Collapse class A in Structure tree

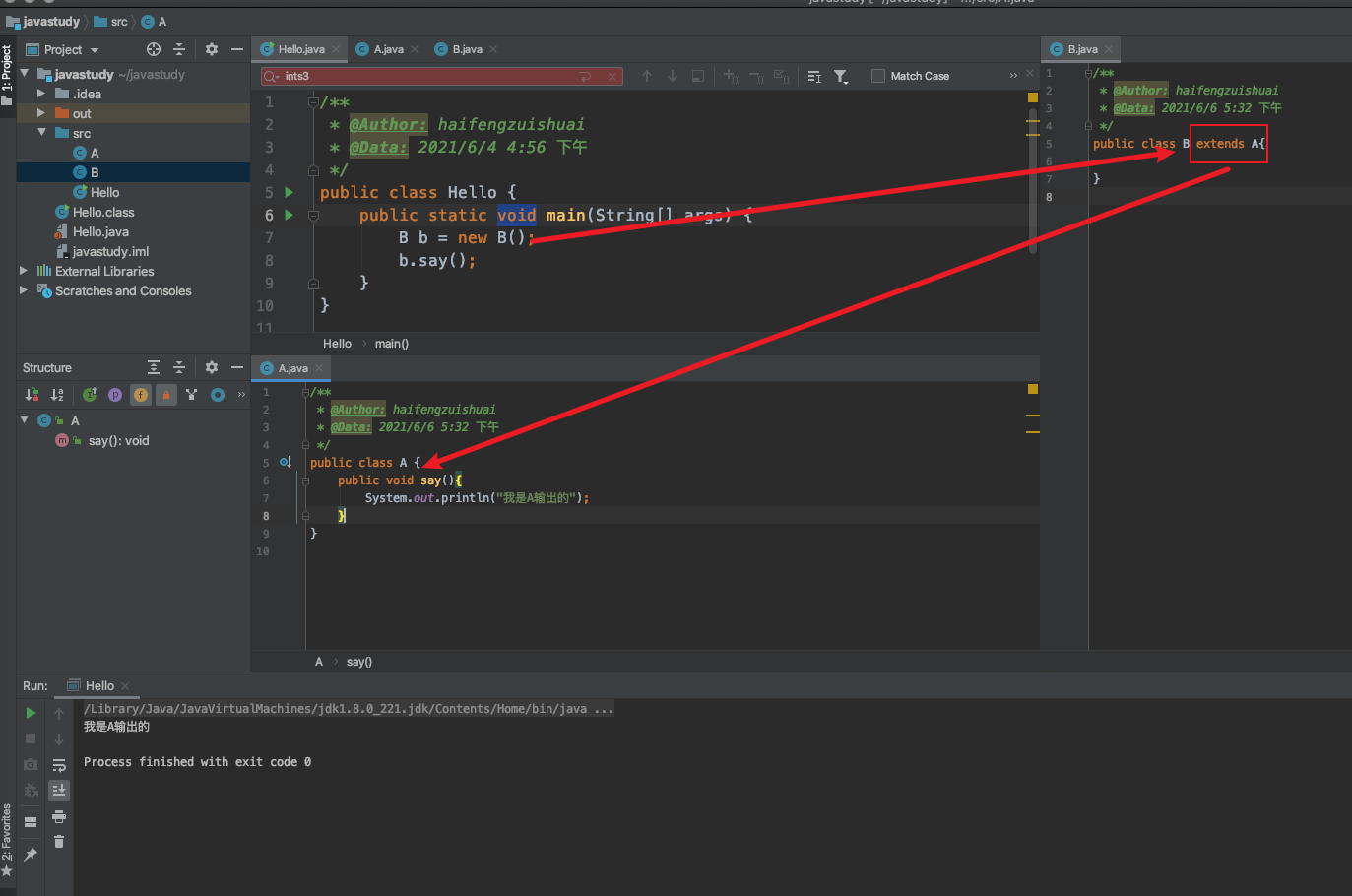coord(25,420)
